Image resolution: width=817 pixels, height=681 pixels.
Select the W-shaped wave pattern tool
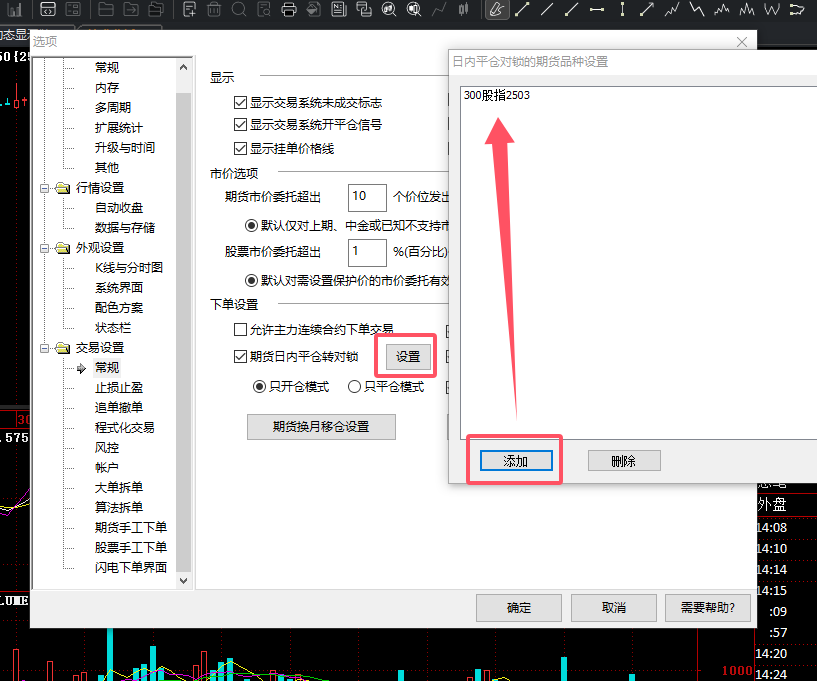(x=772, y=9)
